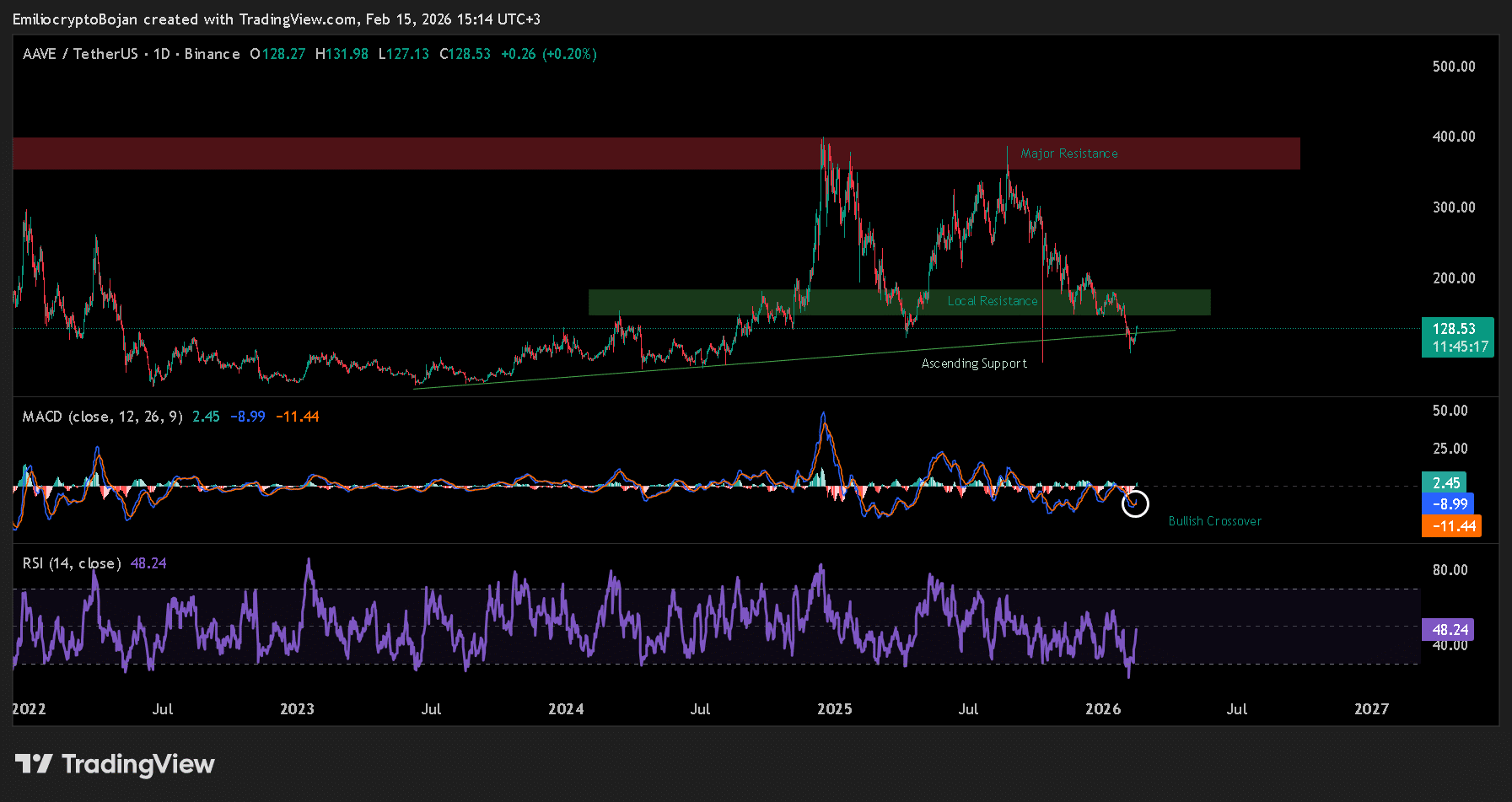
Task: Click the AAVE / TetherUS symbol title
Action: 80,54
